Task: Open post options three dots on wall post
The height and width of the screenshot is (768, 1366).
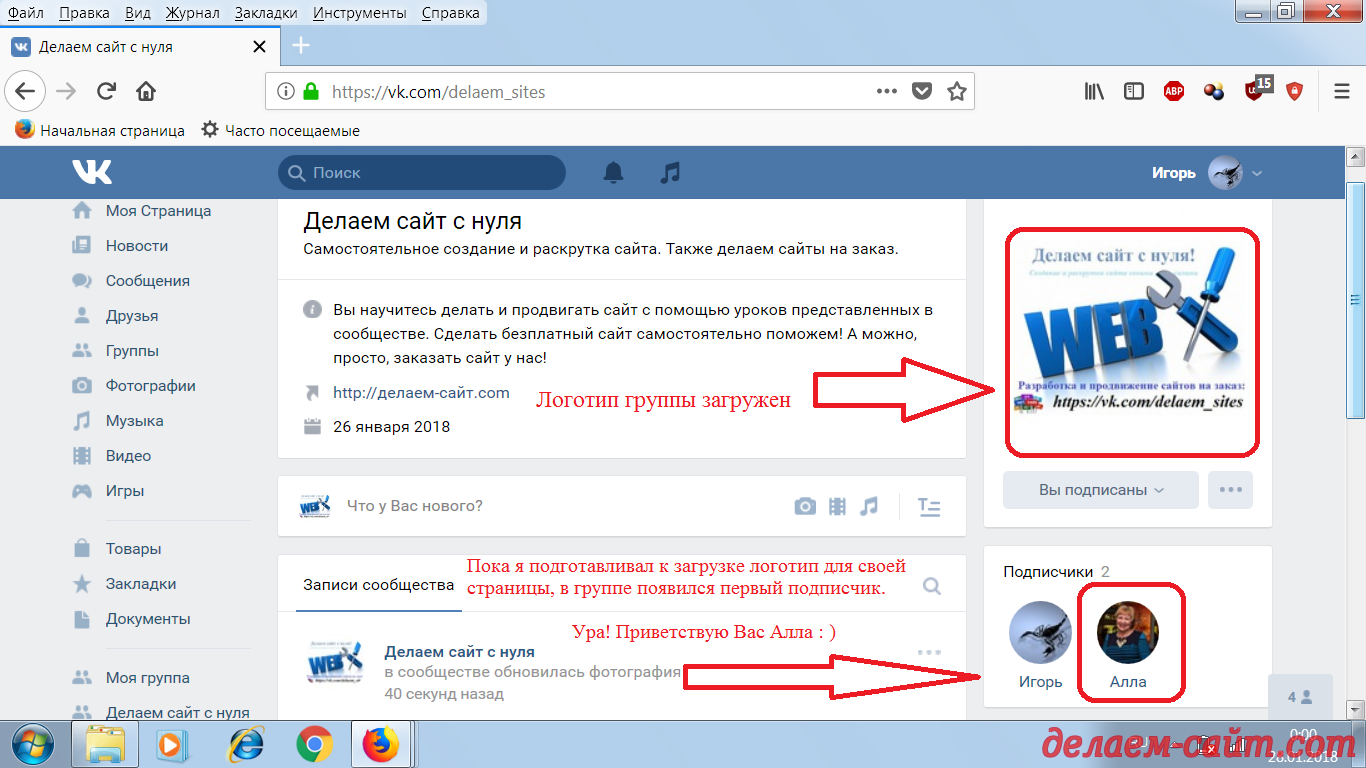Action: 930,653
